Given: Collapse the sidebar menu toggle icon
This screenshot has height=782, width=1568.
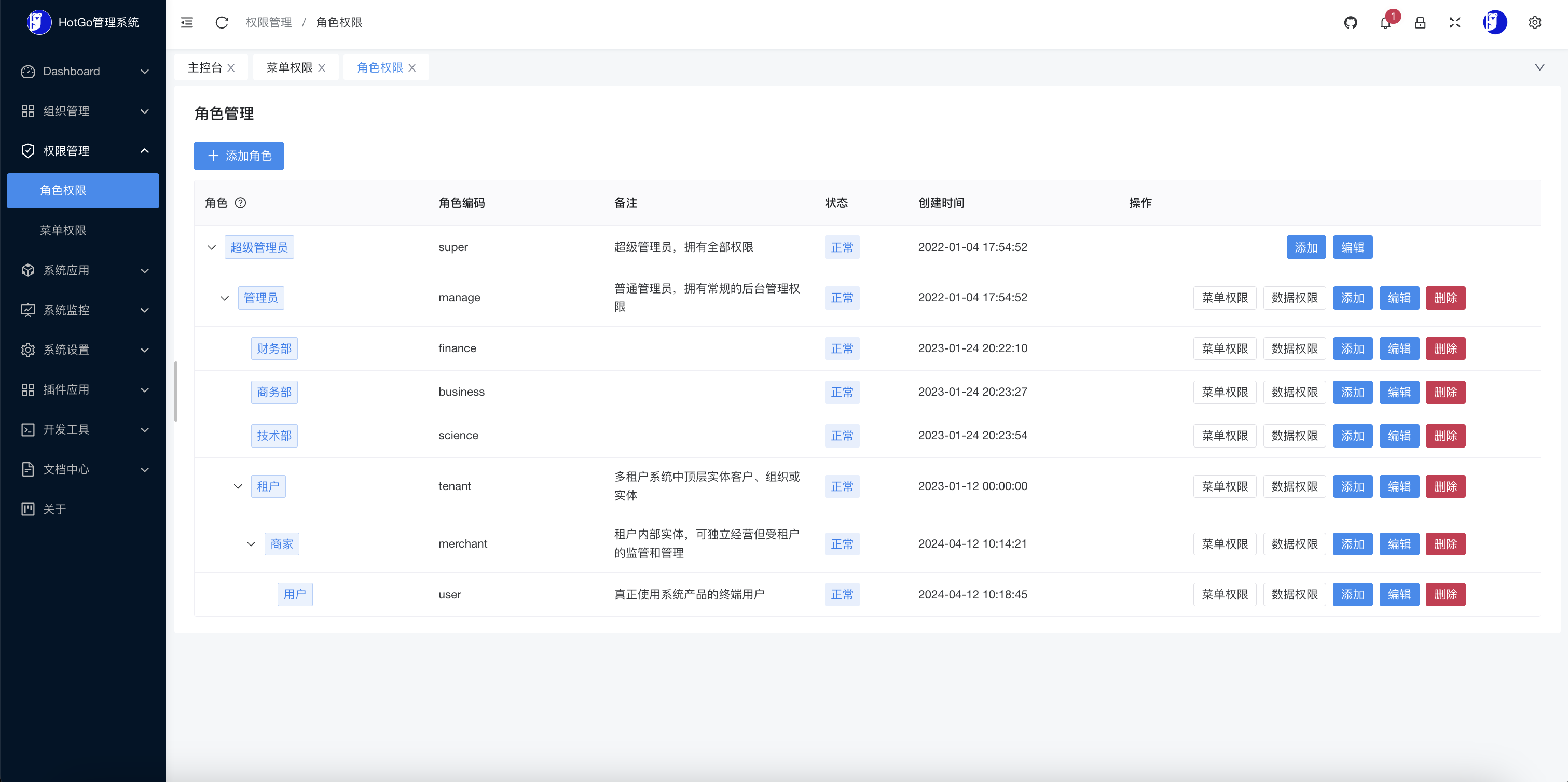Looking at the screenshot, I should point(187,22).
